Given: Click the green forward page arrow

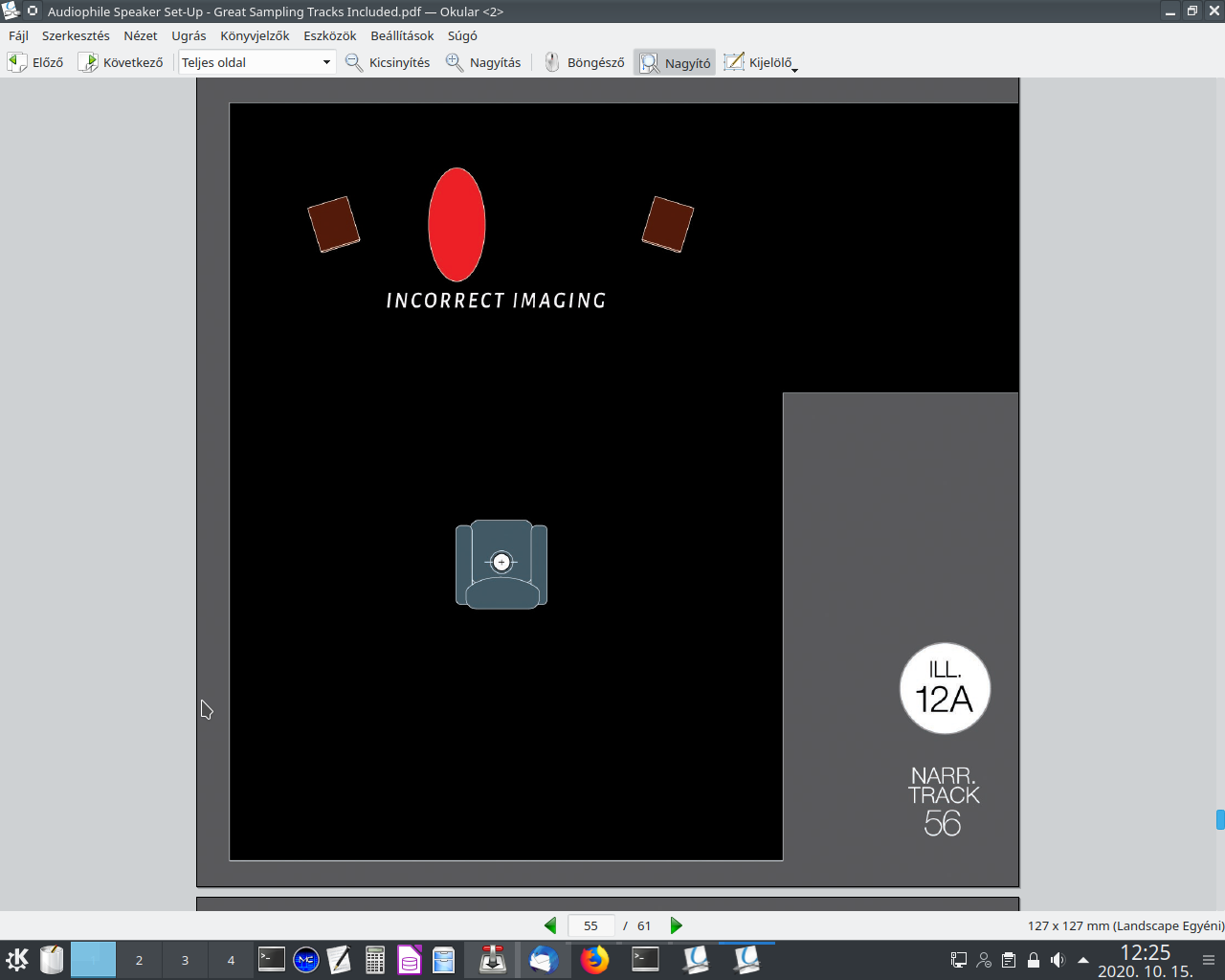Looking at the screenshot, I should tap(677, 925).
